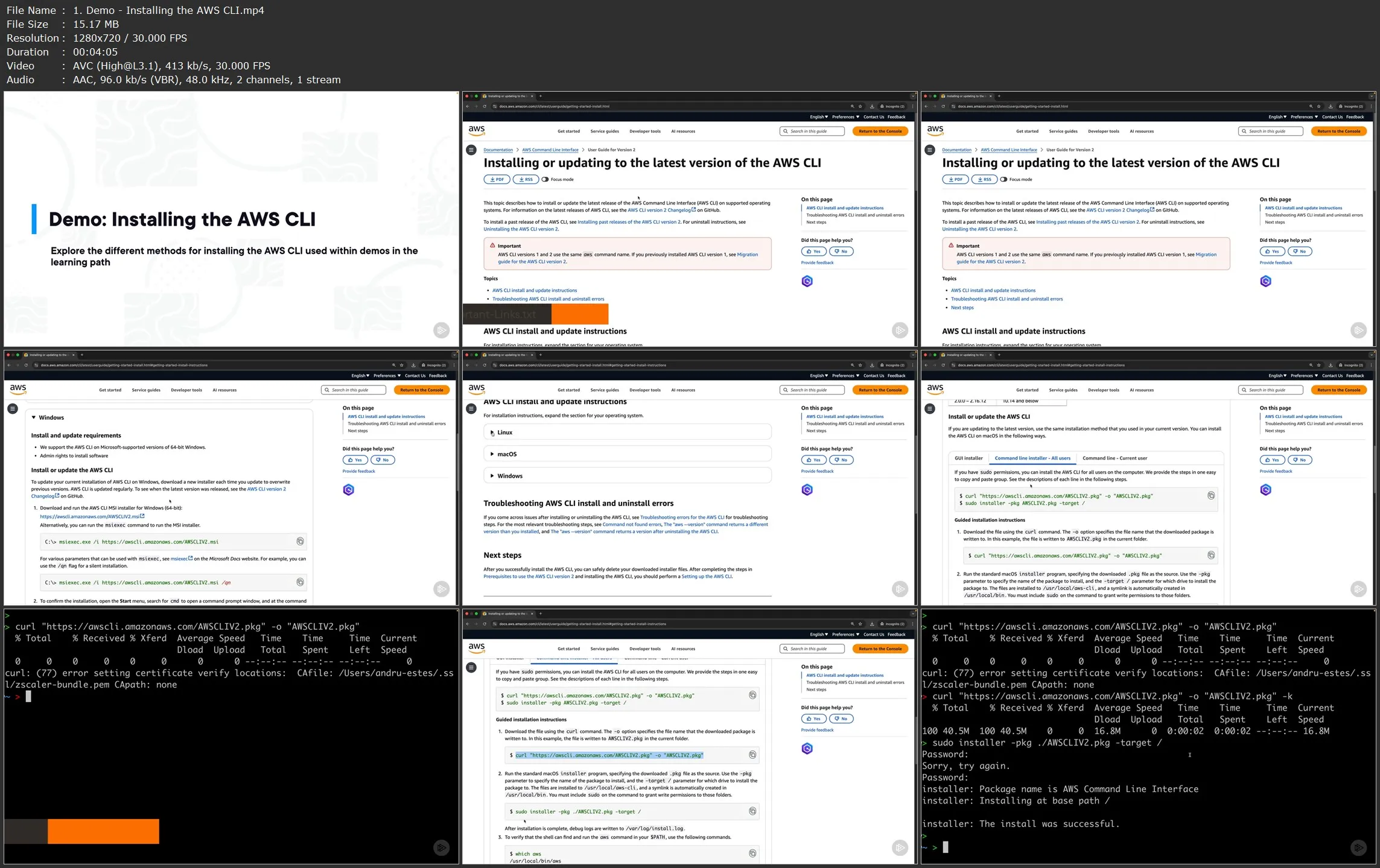
Task: Open the AWSCLIV2.msi download link
Action: pos(92,516)
